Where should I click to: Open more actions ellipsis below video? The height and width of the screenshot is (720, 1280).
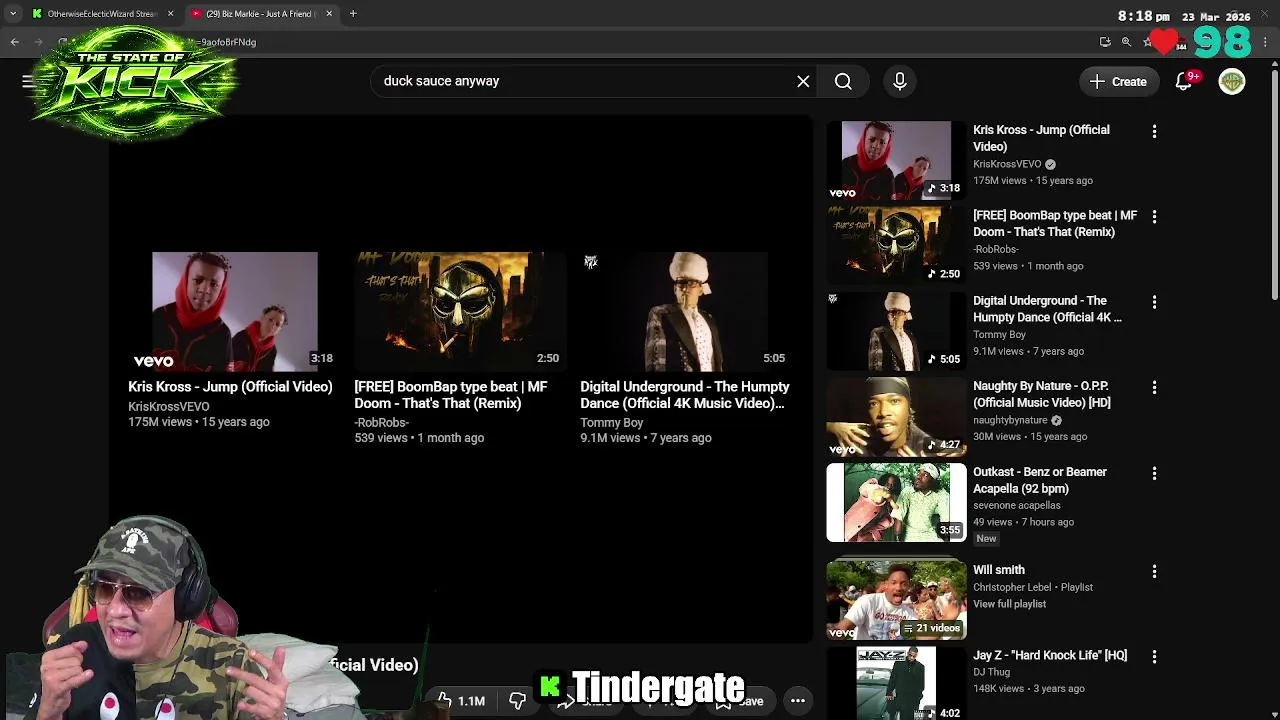[798, 701]
